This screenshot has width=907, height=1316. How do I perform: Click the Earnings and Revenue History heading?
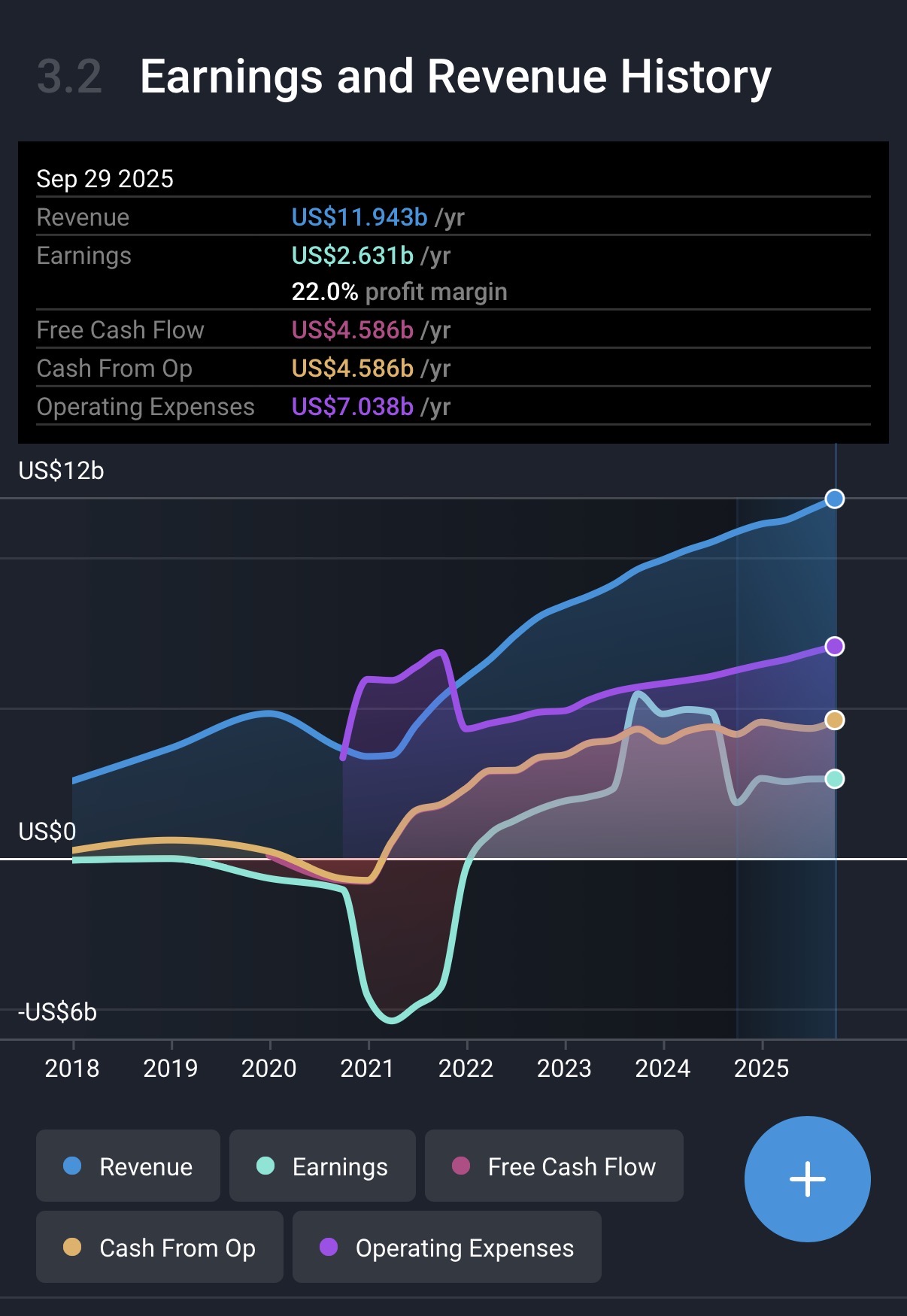(455, 77)
